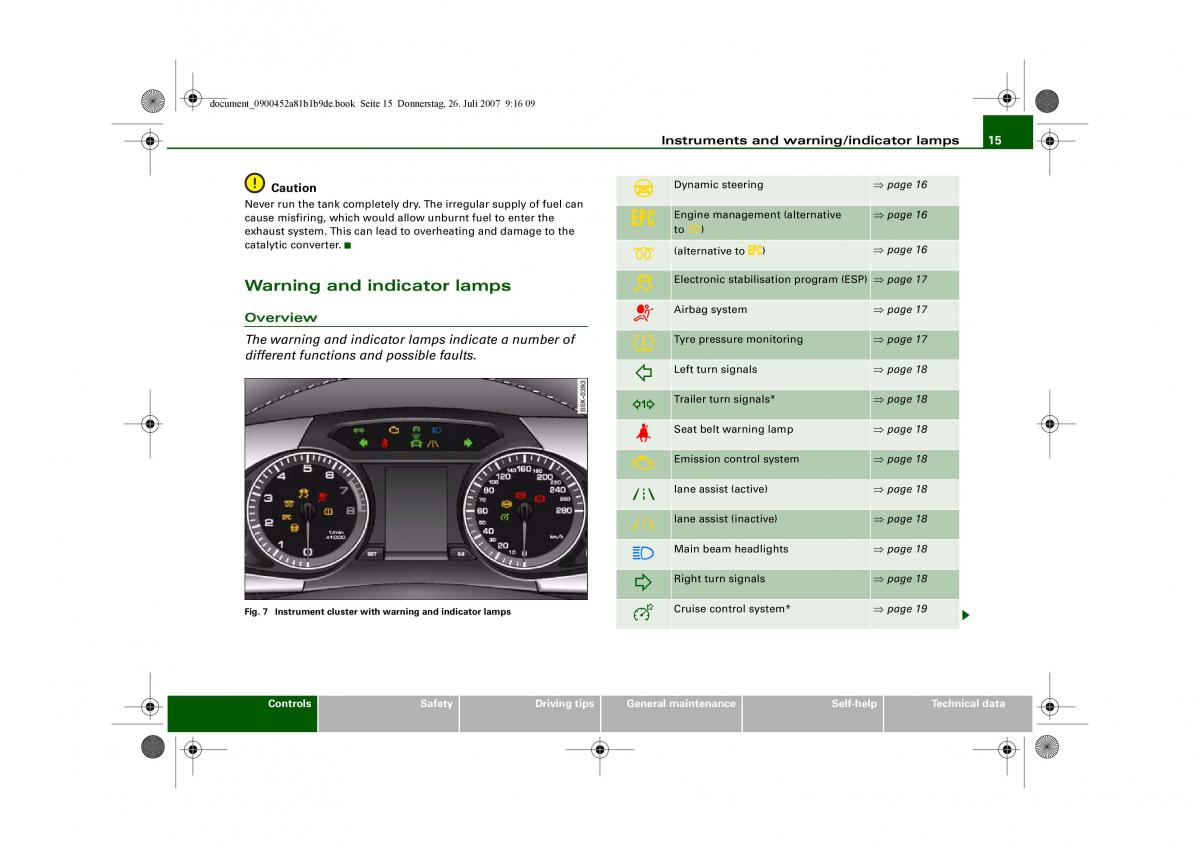Follow page 18 link for Seat belt warning

tap(900, 430)
